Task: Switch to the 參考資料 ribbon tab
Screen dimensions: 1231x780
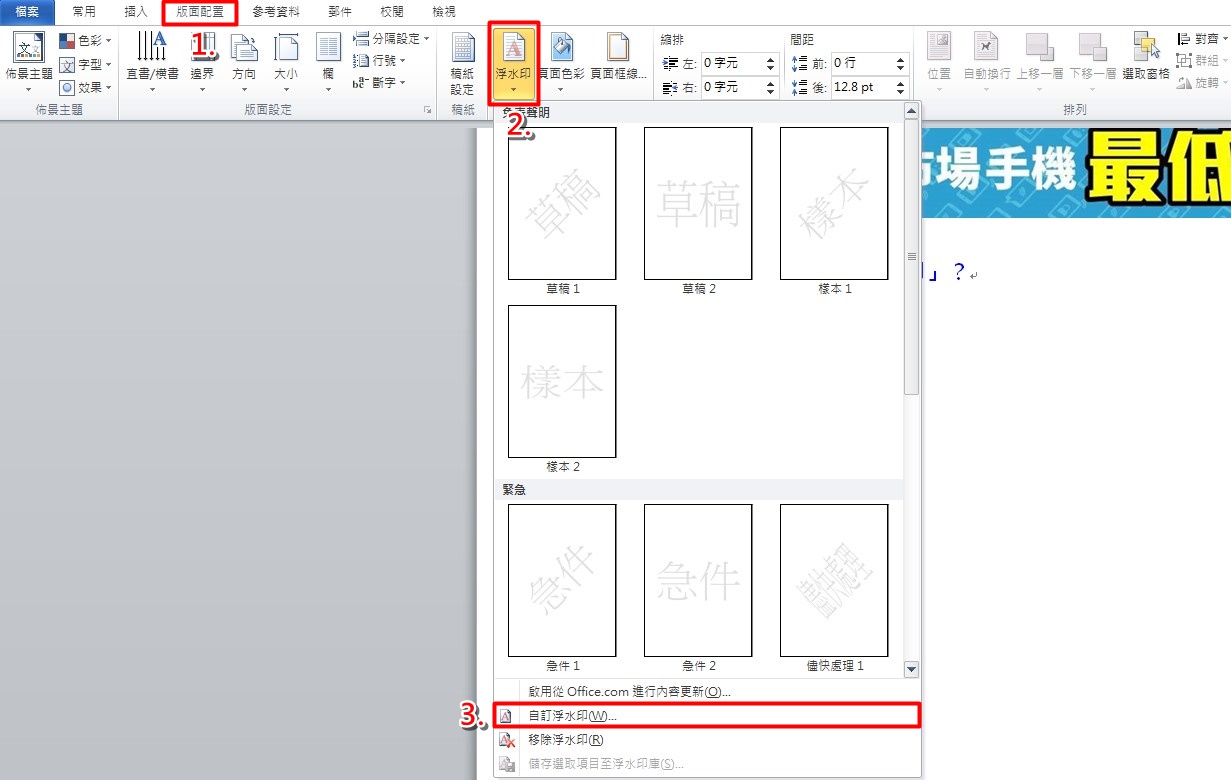Action: [276, 12]
